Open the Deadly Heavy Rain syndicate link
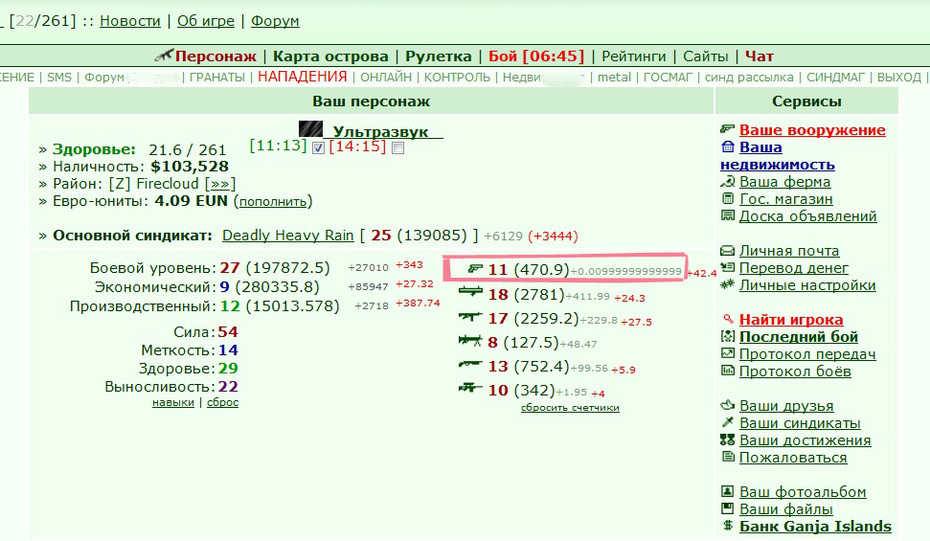Screen dimensions: 930x541 pyautogui.click(x=288, y=236)
